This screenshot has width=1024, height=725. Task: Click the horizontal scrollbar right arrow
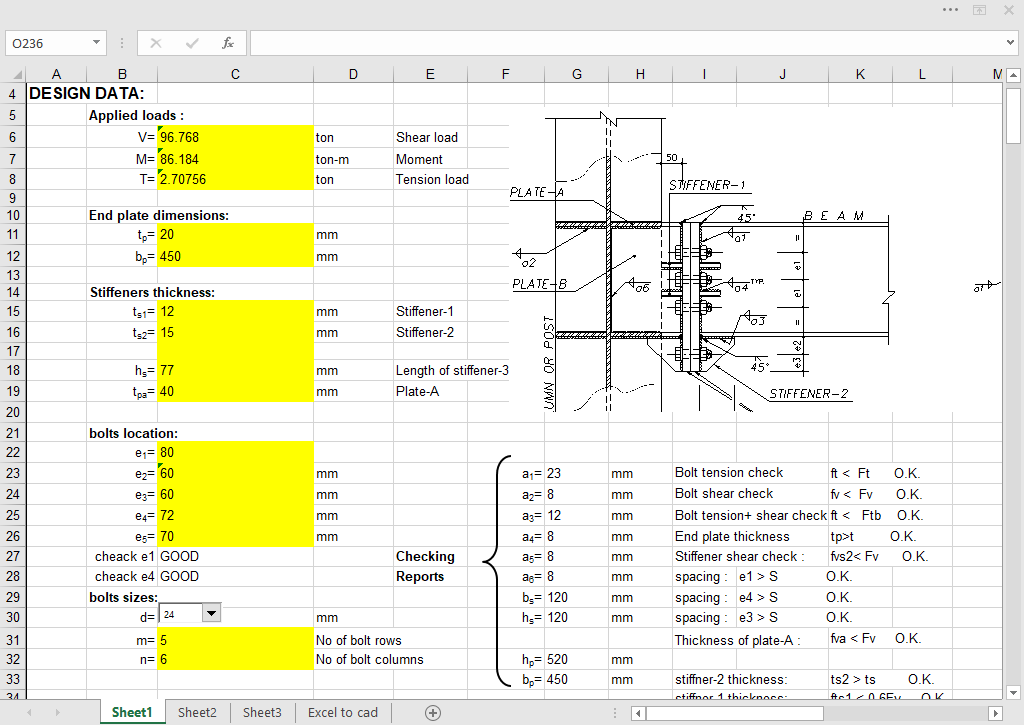[996, 713]
